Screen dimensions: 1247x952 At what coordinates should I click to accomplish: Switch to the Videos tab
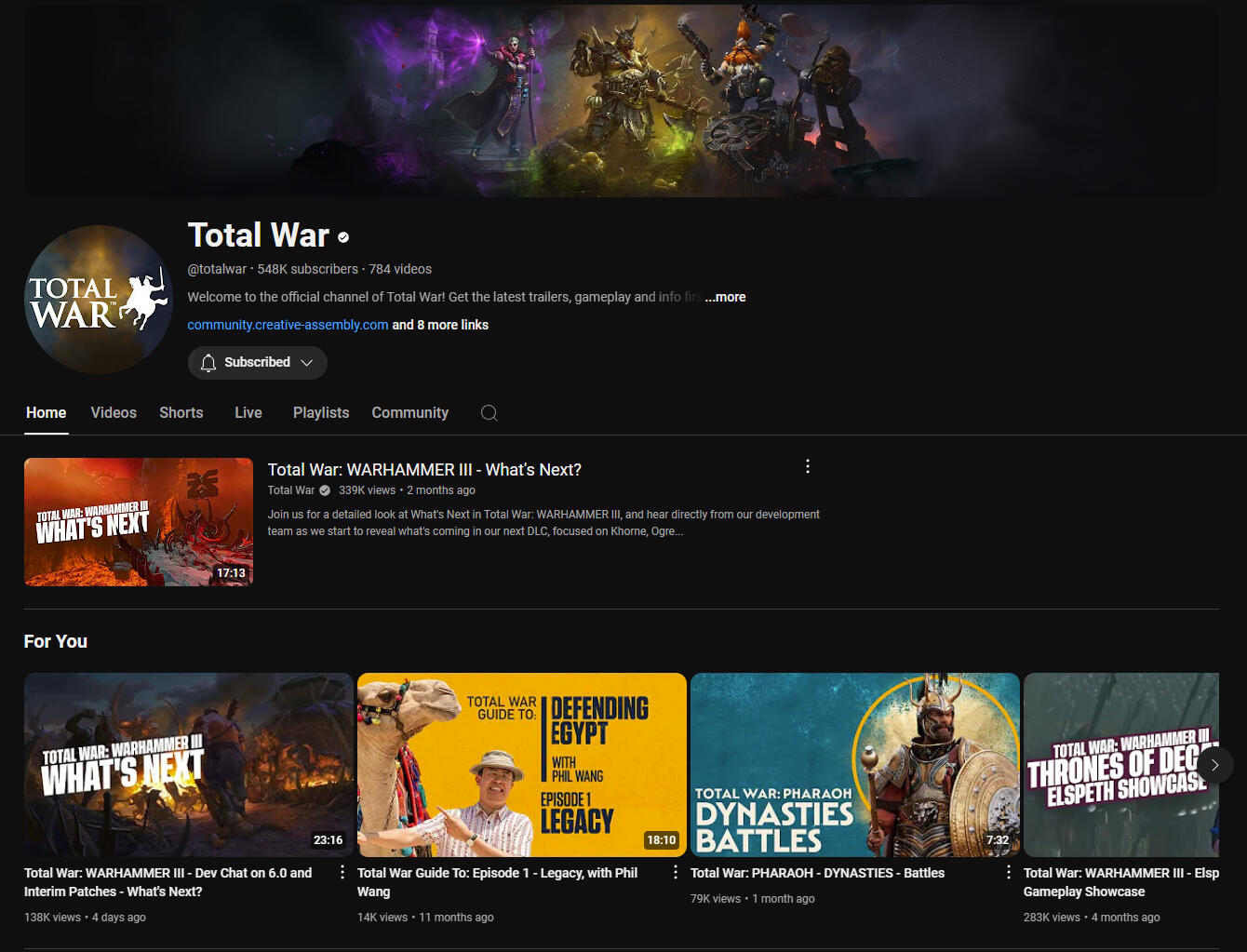pyautogui.click(x=113, y=412)
